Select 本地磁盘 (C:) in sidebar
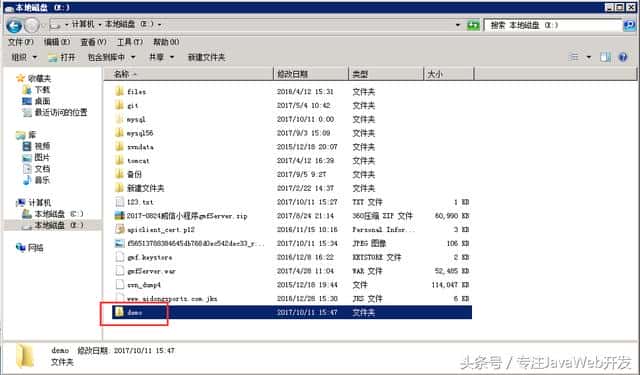The width and height of the screenshot is (640, 375). click(x=59, y=214)
